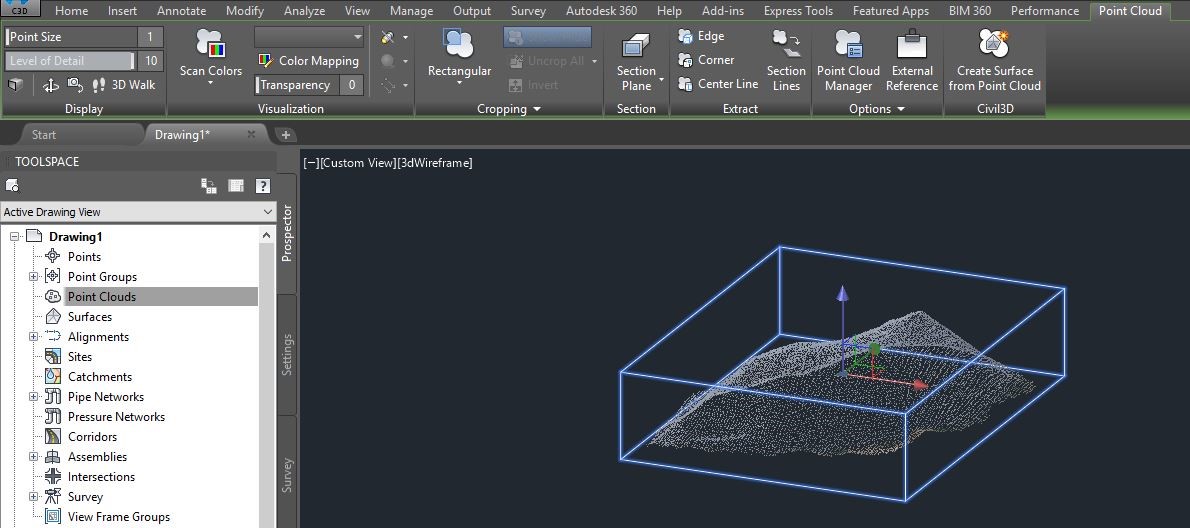Viewport: 1190px width, 528px height.
Task: Extract Edge from point cloud
Action: pos(702,36)
